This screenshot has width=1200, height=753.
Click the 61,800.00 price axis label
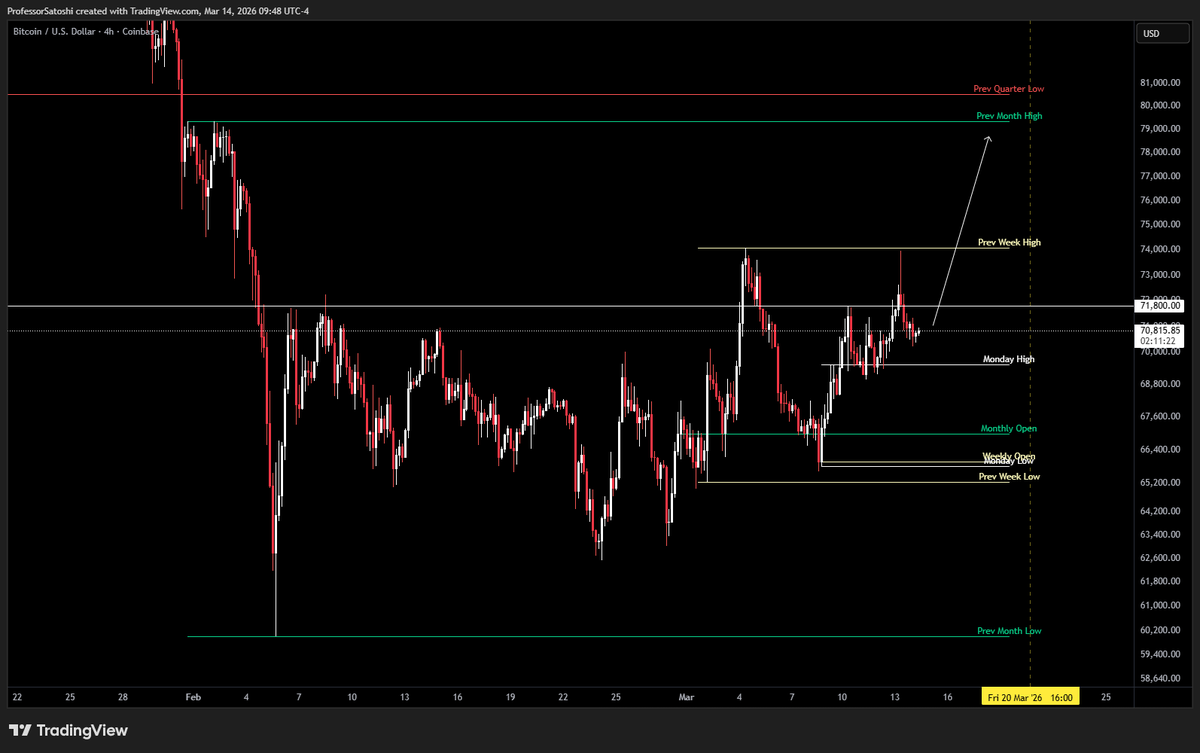pyautogui.click(x=1160, y=581)
